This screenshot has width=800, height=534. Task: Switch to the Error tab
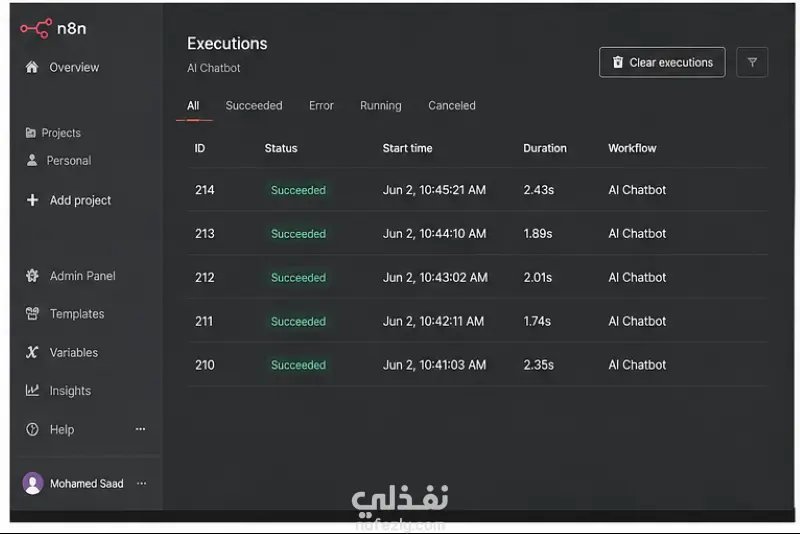click(x=321, y=106)
